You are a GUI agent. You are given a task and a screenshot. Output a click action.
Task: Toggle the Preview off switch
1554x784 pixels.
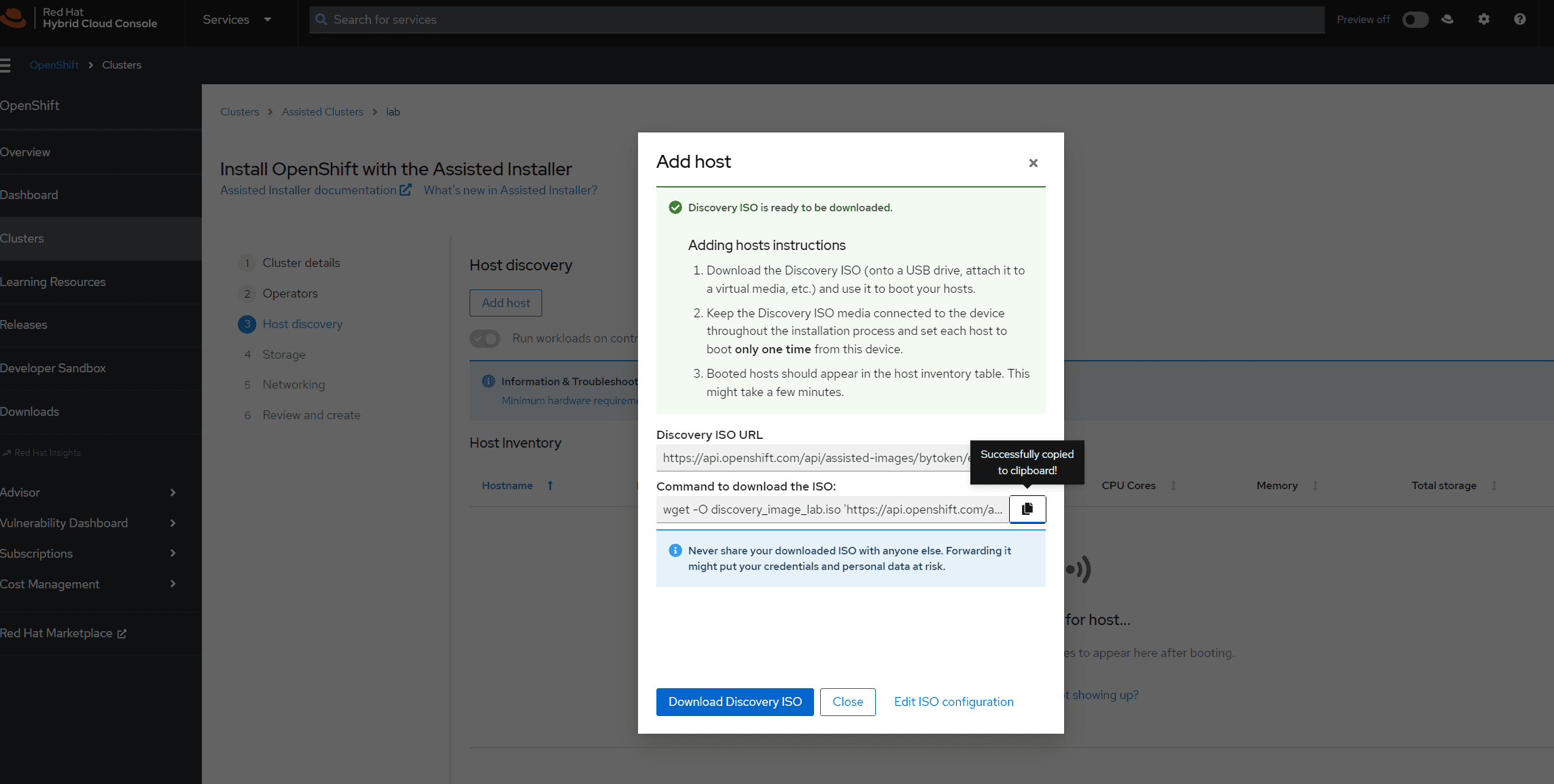click(x=1415, y=20)
